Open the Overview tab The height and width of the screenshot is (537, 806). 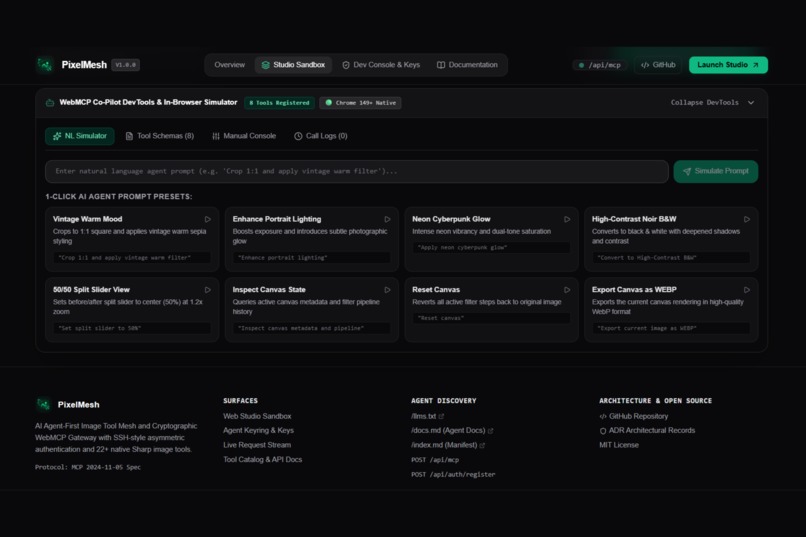(x=229, y=65)
